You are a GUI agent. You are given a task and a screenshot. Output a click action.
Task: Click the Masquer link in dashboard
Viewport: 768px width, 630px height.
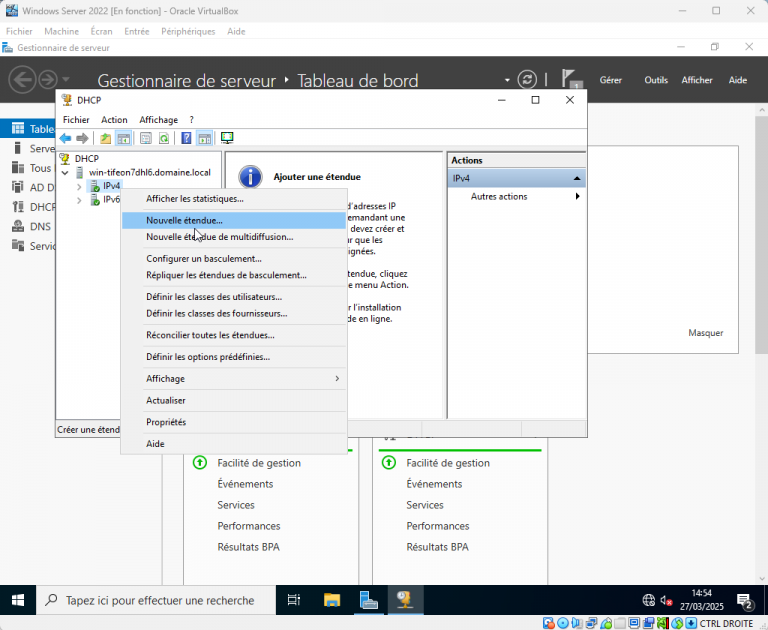coord(705,333)
